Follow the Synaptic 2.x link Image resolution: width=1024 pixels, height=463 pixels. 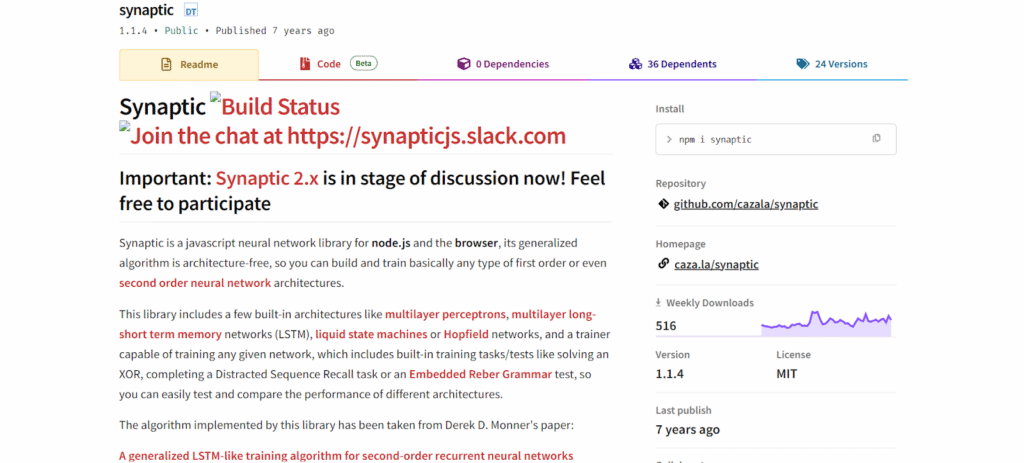point(267,179)
